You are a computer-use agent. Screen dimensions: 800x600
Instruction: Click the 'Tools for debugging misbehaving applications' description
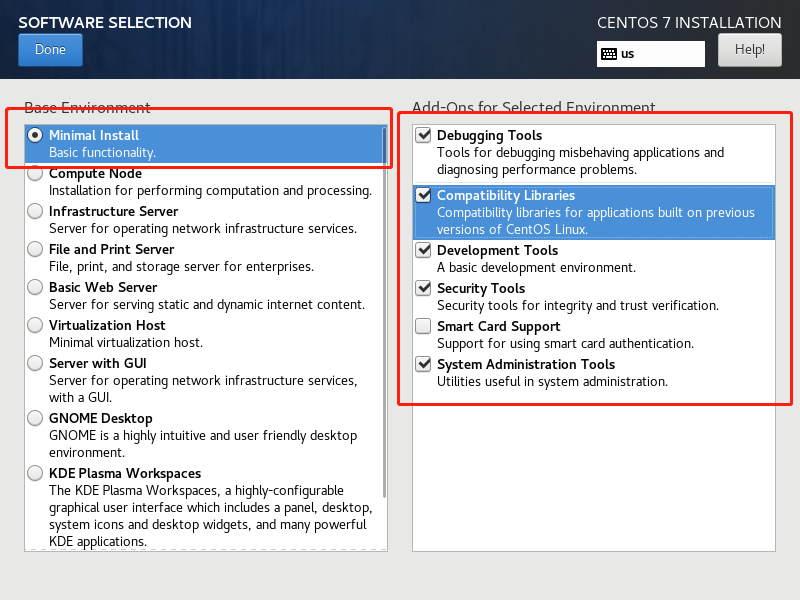[x=580, y=161]
